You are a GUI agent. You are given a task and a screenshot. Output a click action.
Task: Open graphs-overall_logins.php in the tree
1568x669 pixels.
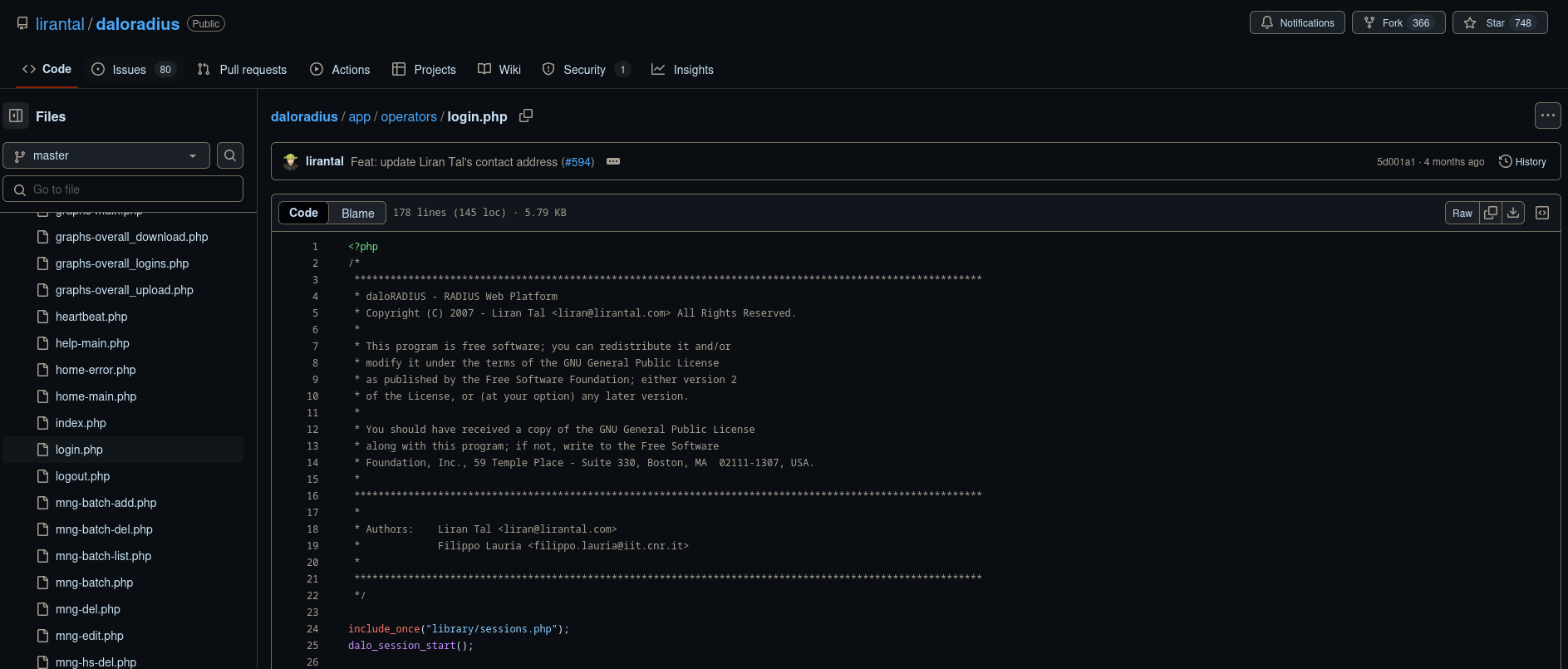click(123, 263)
